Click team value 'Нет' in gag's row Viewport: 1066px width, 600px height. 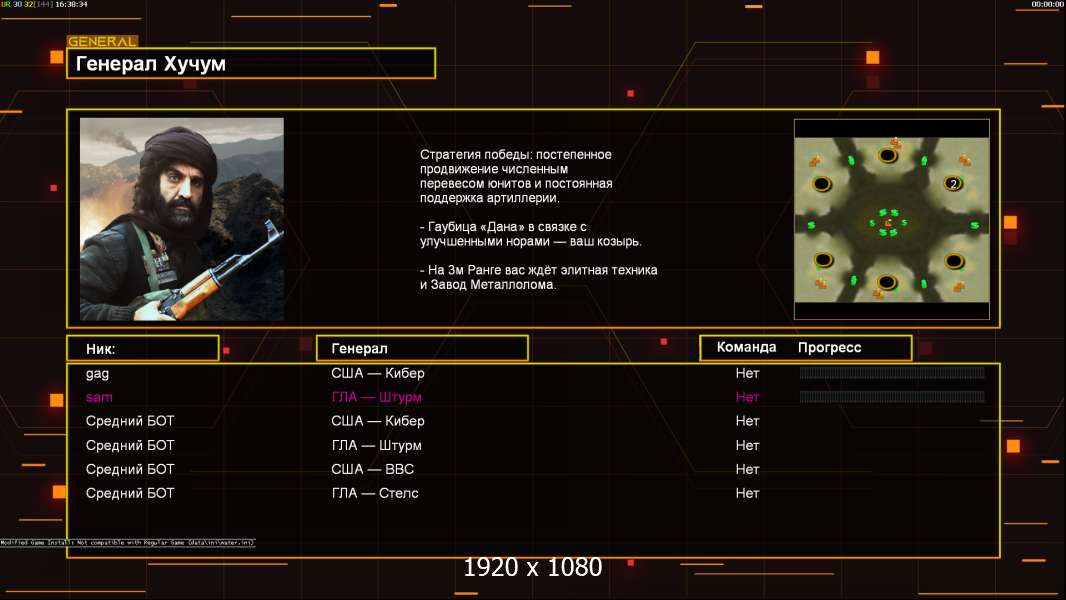coord(747,373)
